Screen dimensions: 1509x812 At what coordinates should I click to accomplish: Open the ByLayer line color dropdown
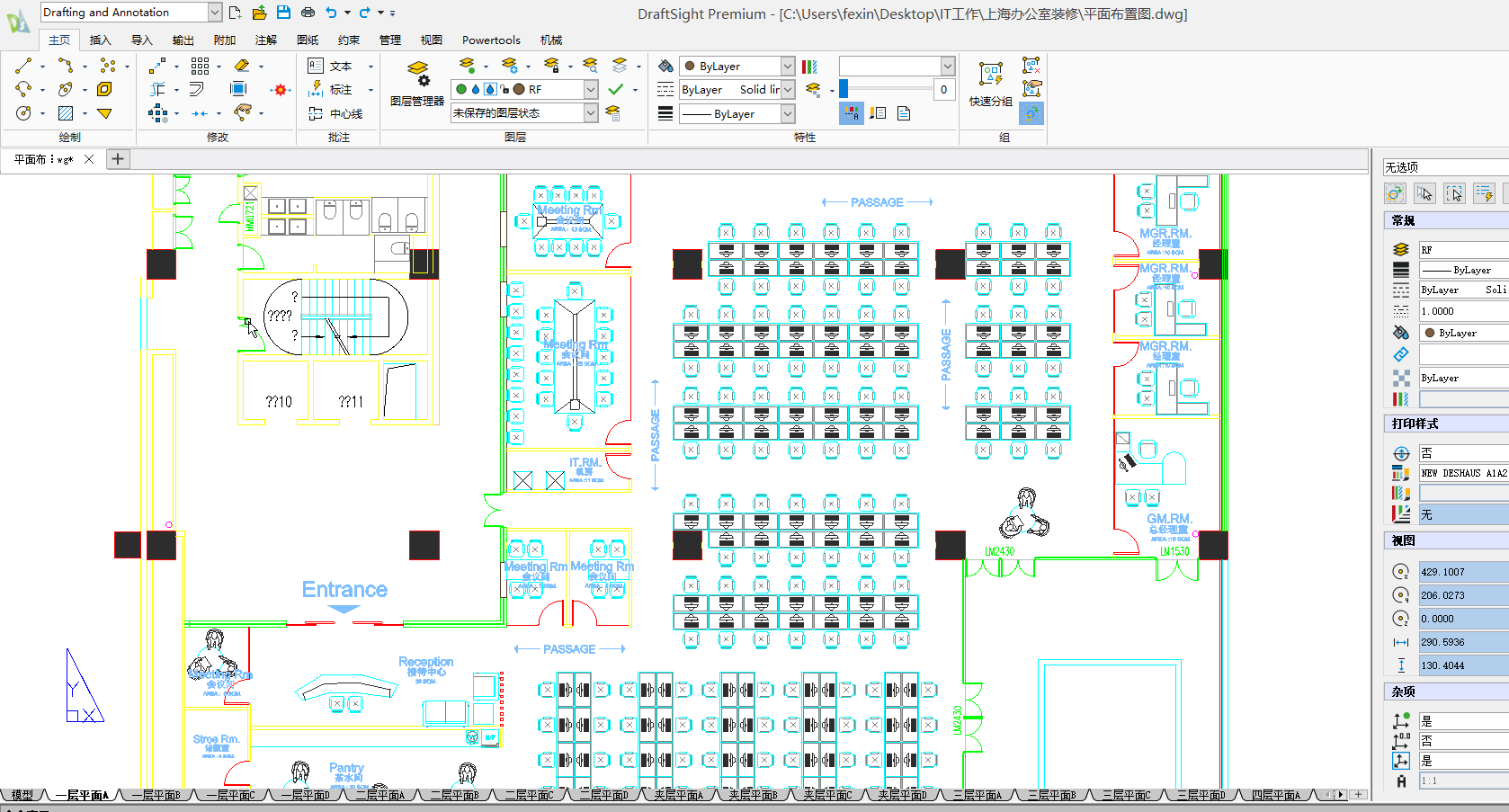pos(788,66)
